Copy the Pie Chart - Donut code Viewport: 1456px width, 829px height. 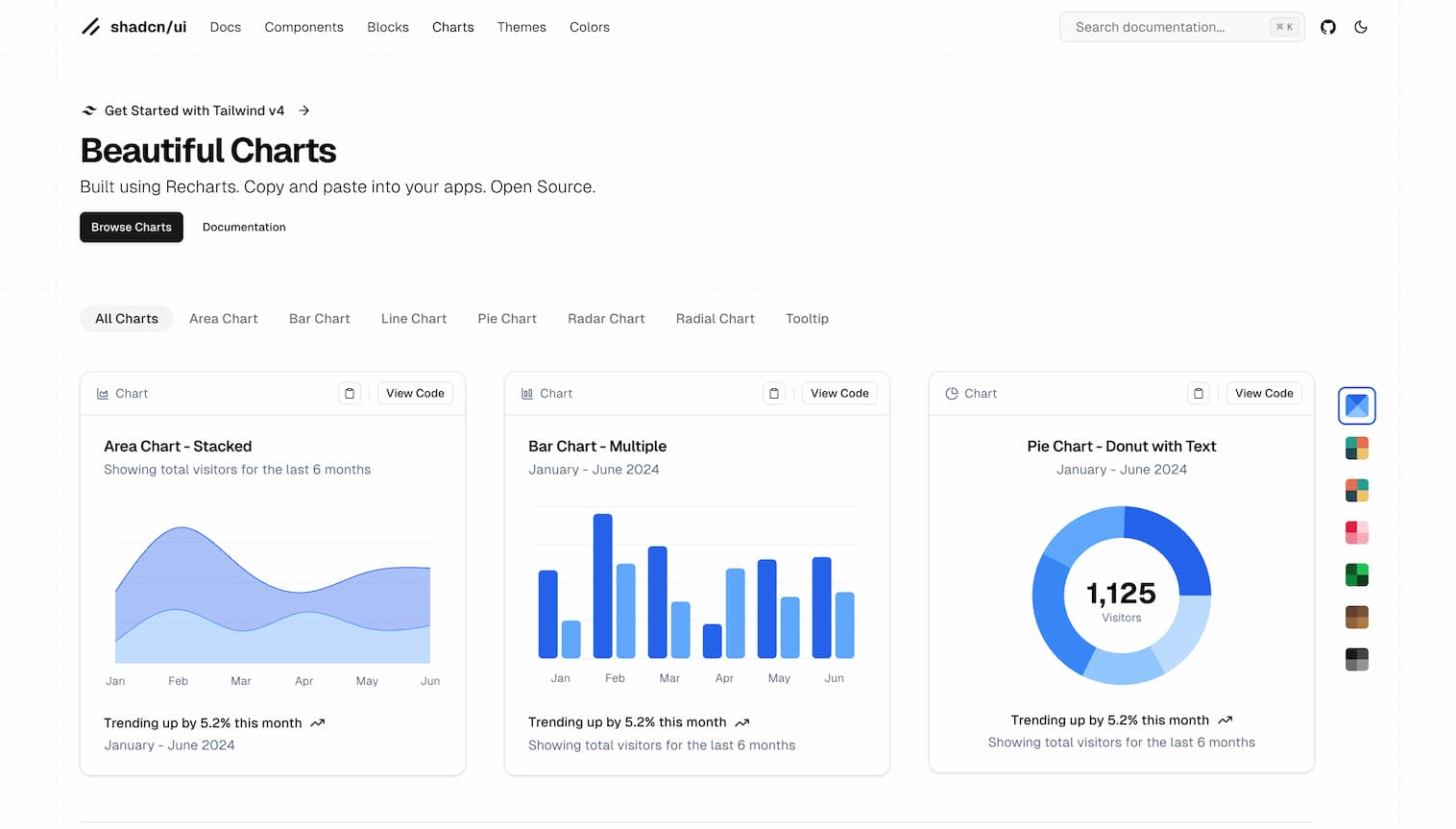[x=1198, y=393]
